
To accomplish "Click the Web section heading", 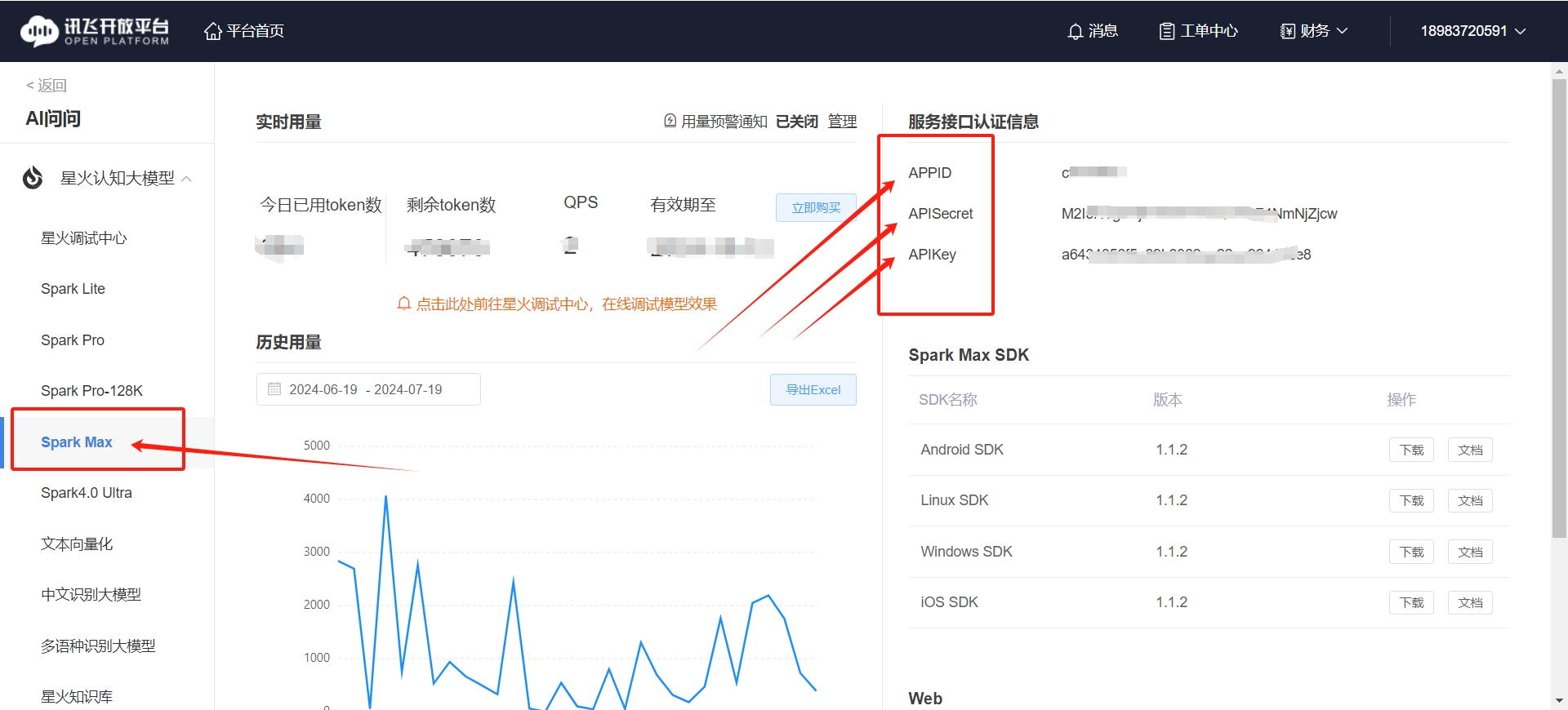I will [x=925, y=699].
